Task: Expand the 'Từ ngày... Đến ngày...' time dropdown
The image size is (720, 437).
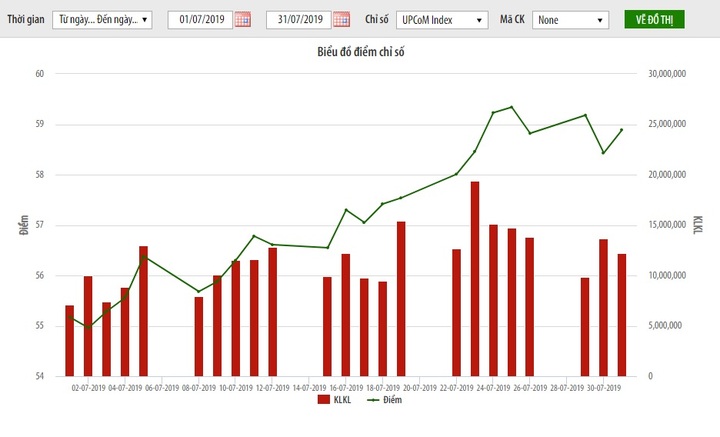Action: click(x=101, y=19)
